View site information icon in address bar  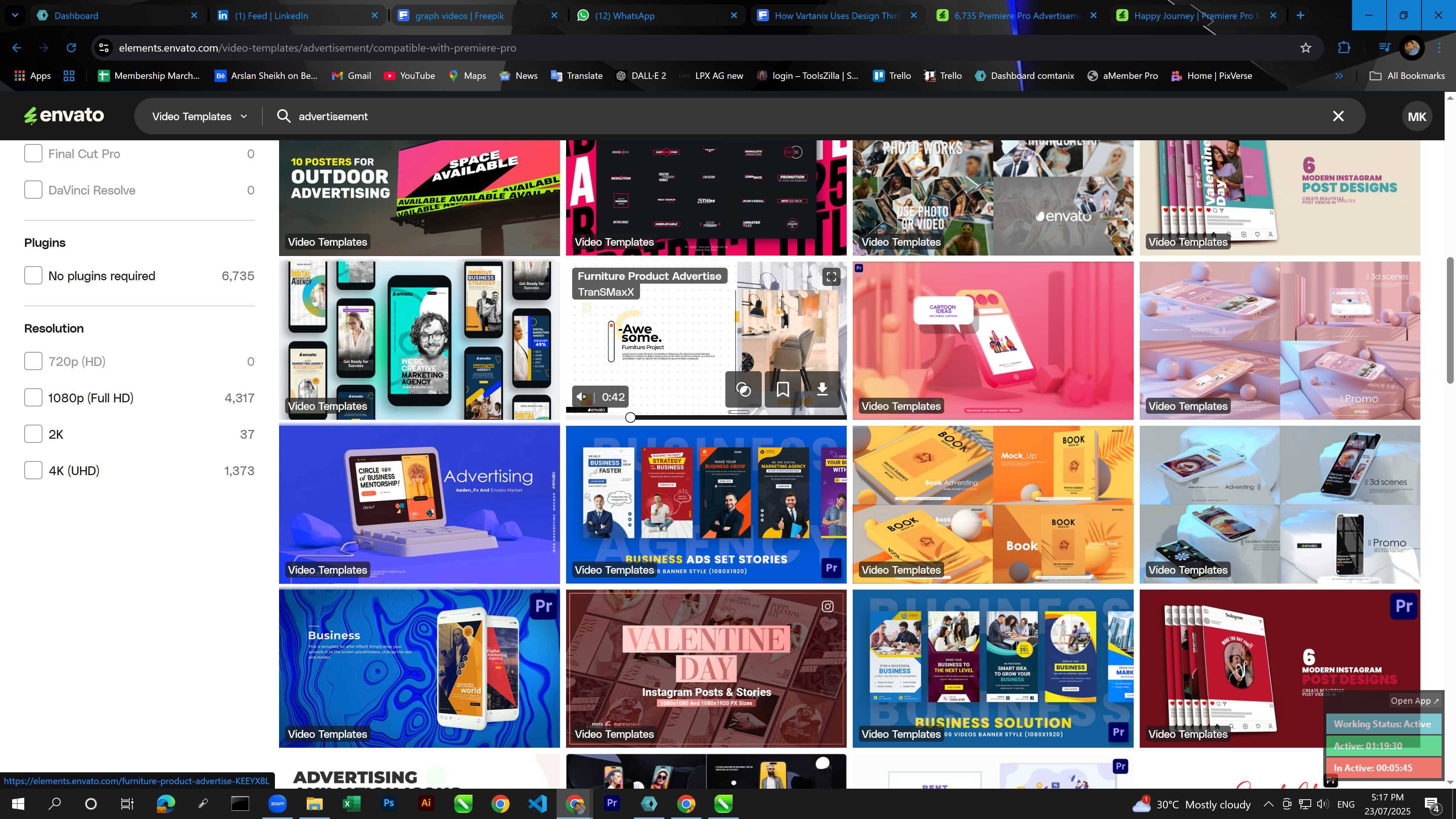104,48
